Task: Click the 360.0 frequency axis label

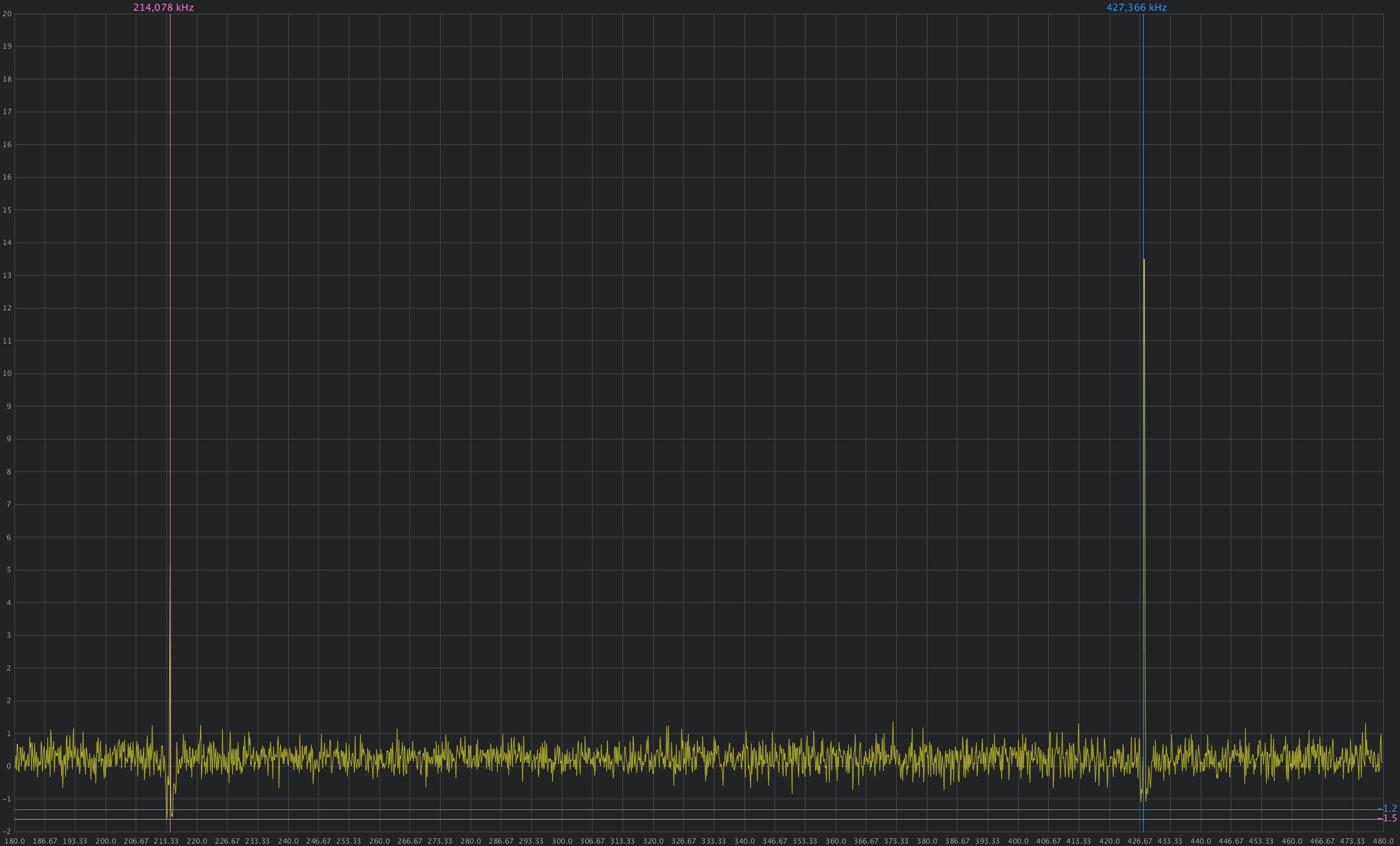Action: click(836, 841)
